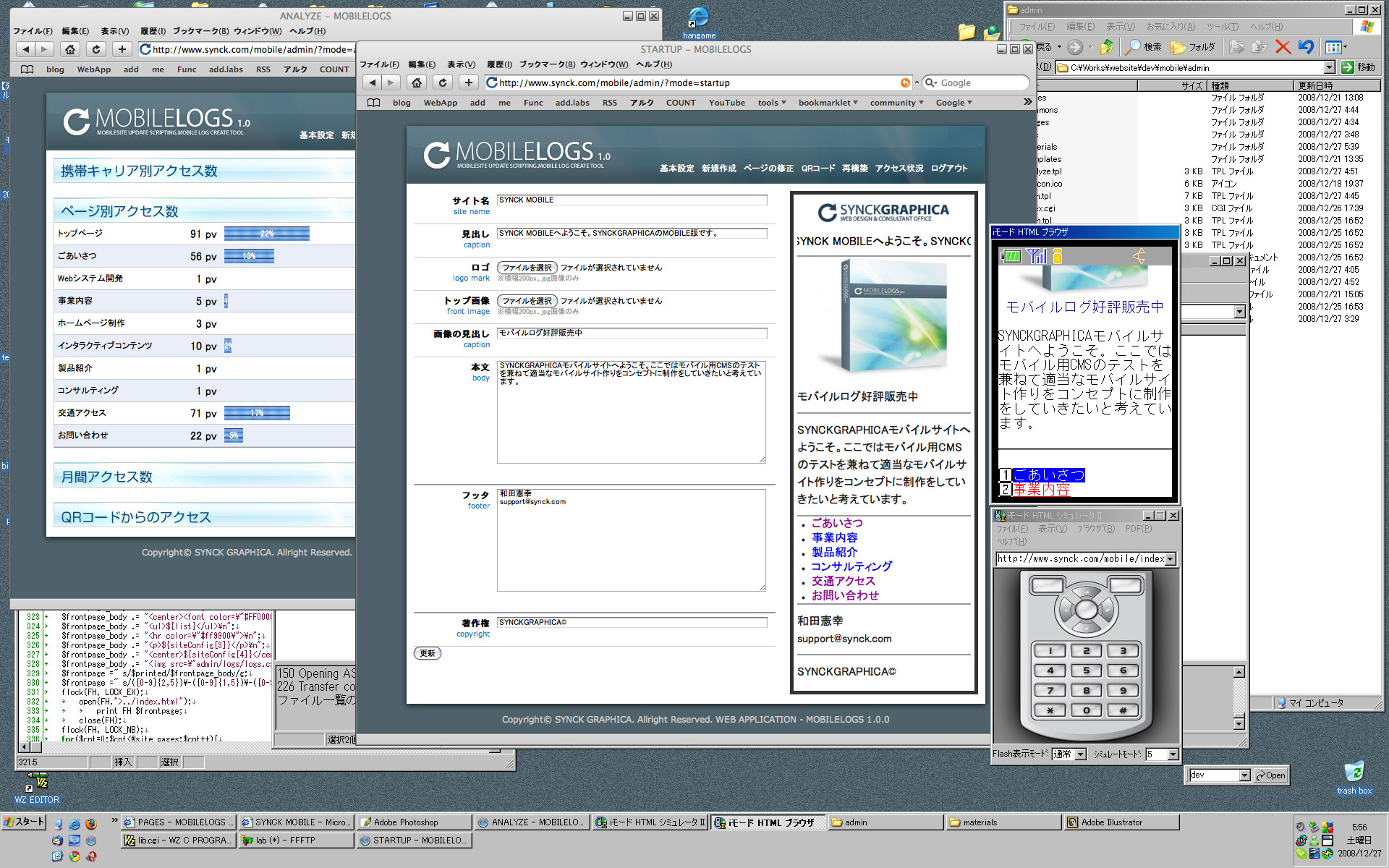Open シミュレートモード dropdown showing 5
The image size is (1389, 868).
tap(1173, 754)
